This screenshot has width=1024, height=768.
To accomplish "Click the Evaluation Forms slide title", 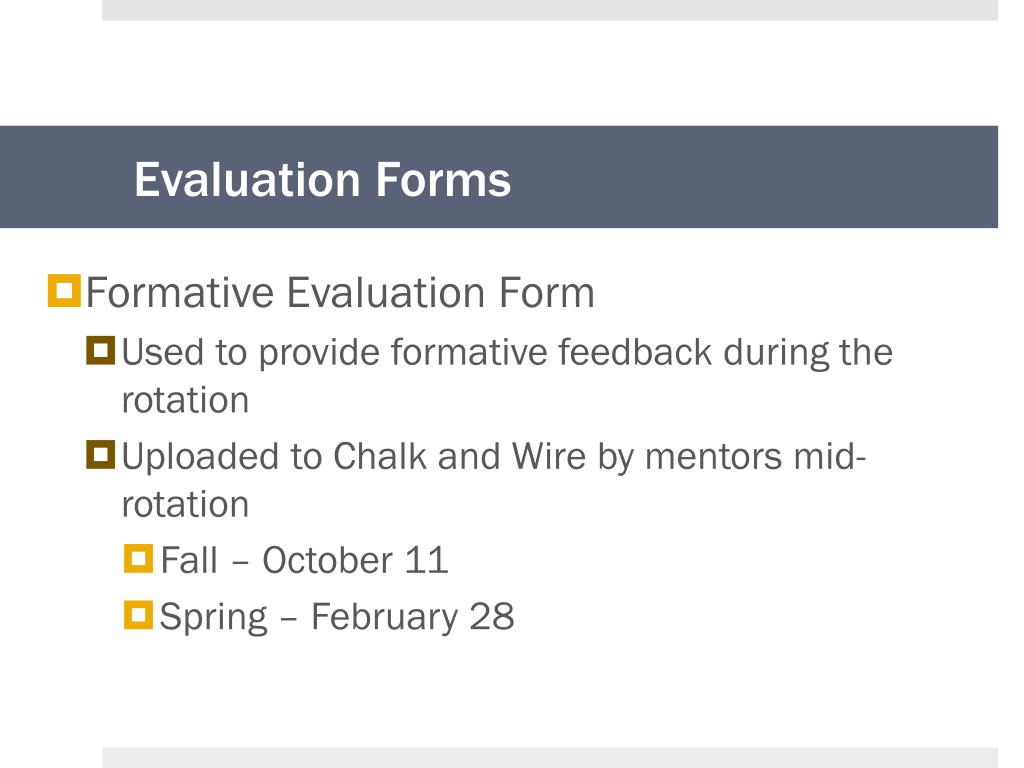I will pos(323,180).
